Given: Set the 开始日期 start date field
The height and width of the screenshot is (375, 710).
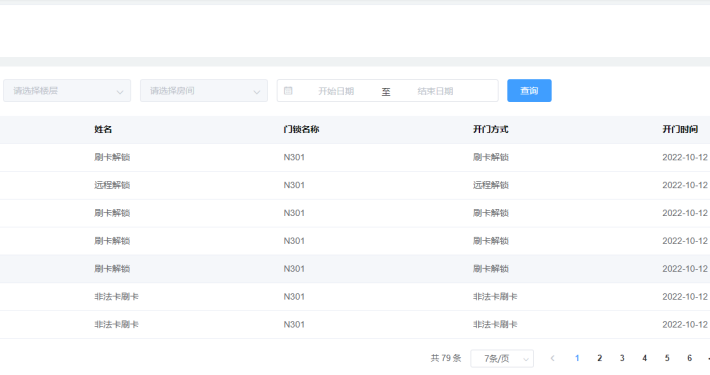Looking at the screenshot, I should [x=336, y=91].
